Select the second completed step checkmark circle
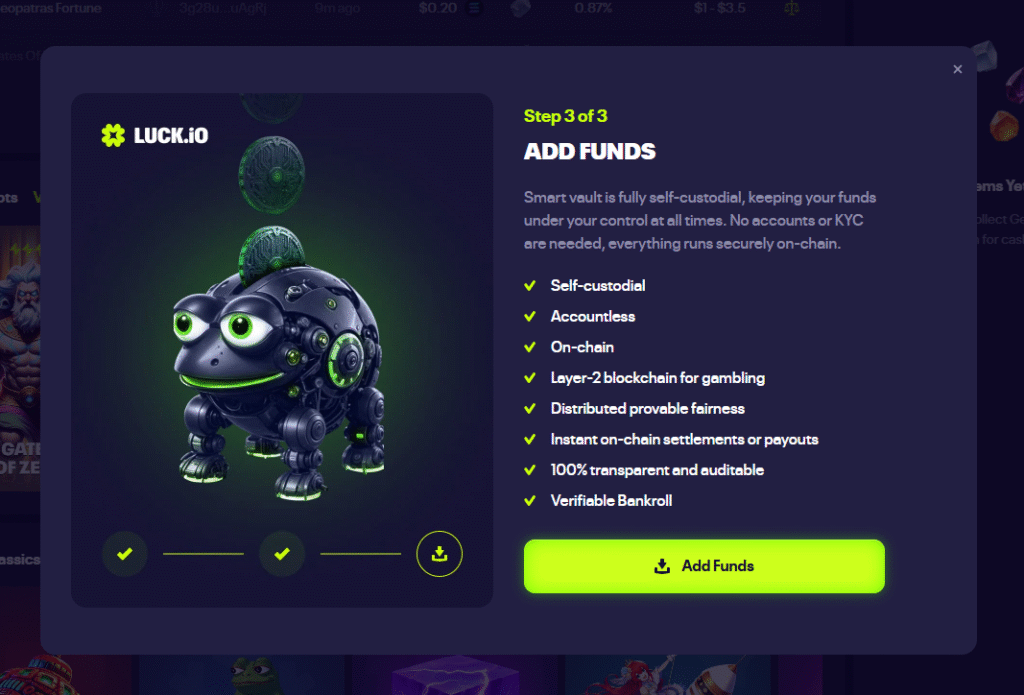This screenshot has width=1024, height=695. coord(282,554)
